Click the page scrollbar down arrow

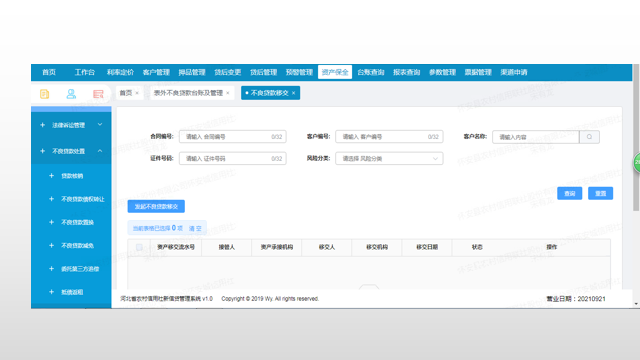click(636, 304)
